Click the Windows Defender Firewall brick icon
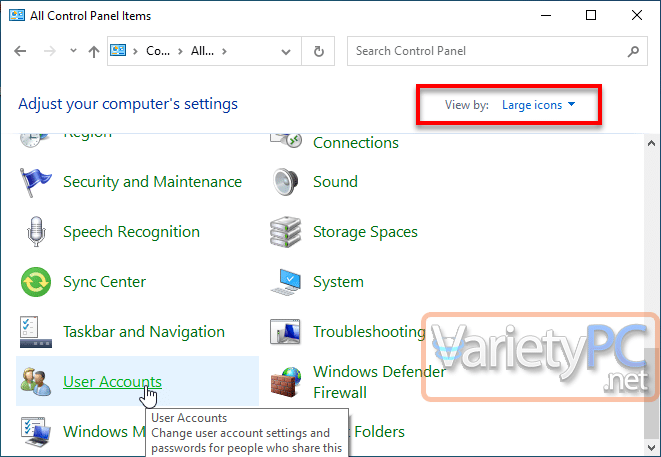The height and width of the screenshot is (457, 661). [285, 382]
